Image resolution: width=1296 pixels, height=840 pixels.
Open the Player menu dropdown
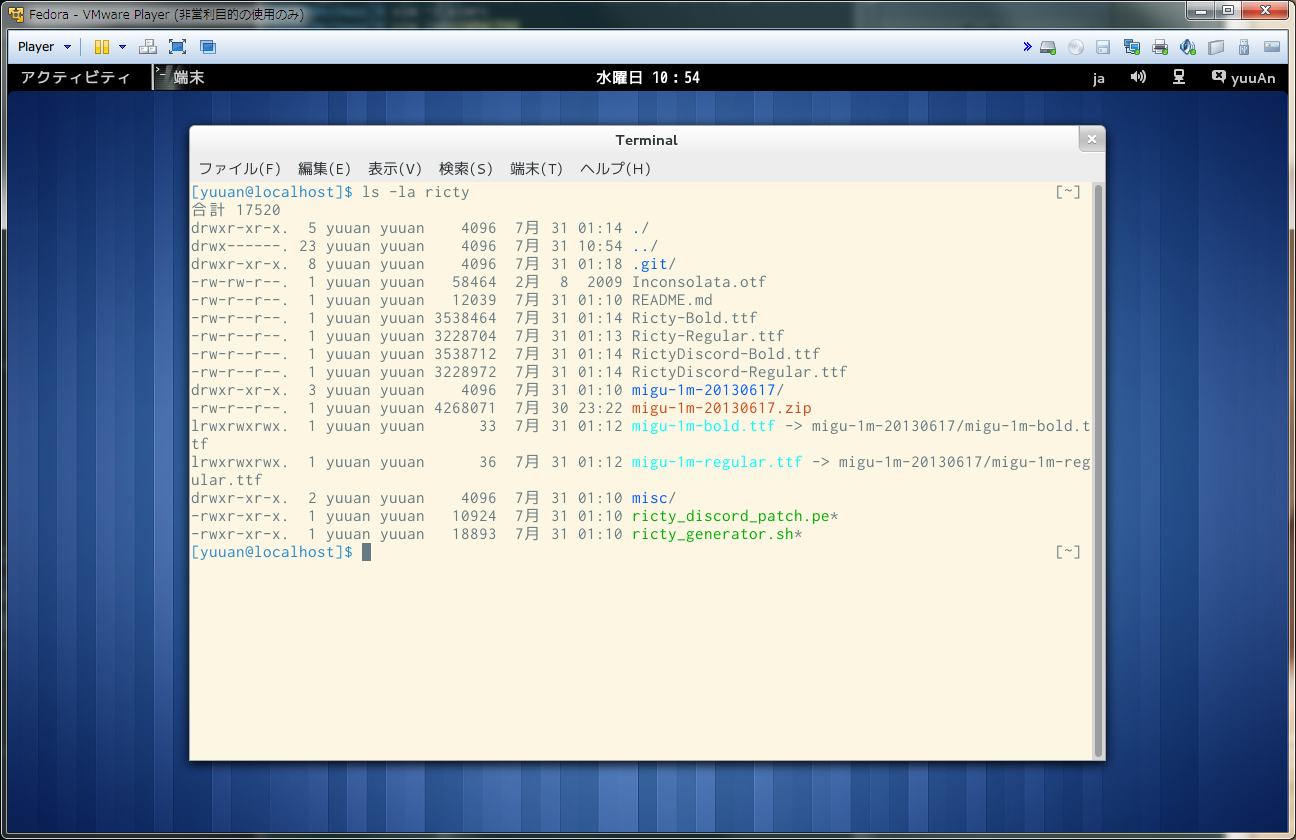(x=44, y=47)
